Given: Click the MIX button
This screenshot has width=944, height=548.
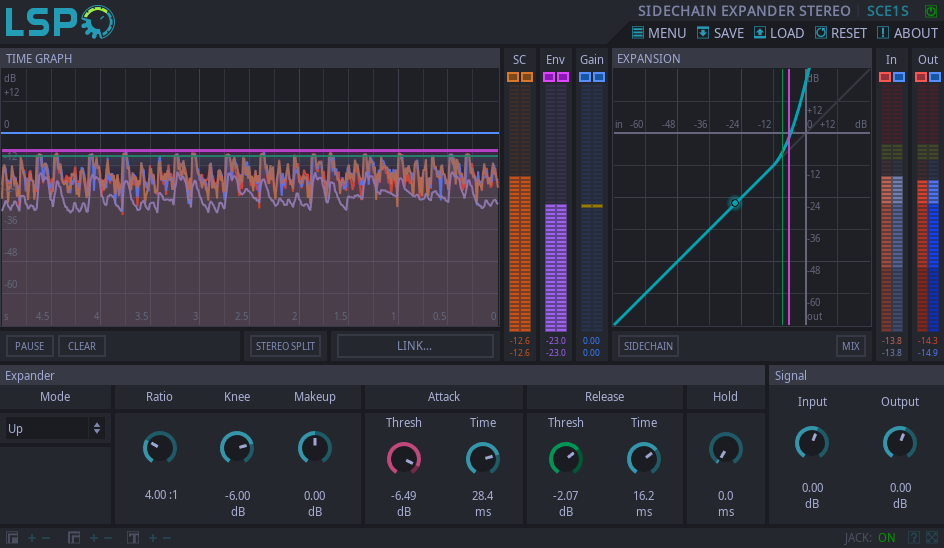Looking at the screenshot, I should click(x=851, y=346).
